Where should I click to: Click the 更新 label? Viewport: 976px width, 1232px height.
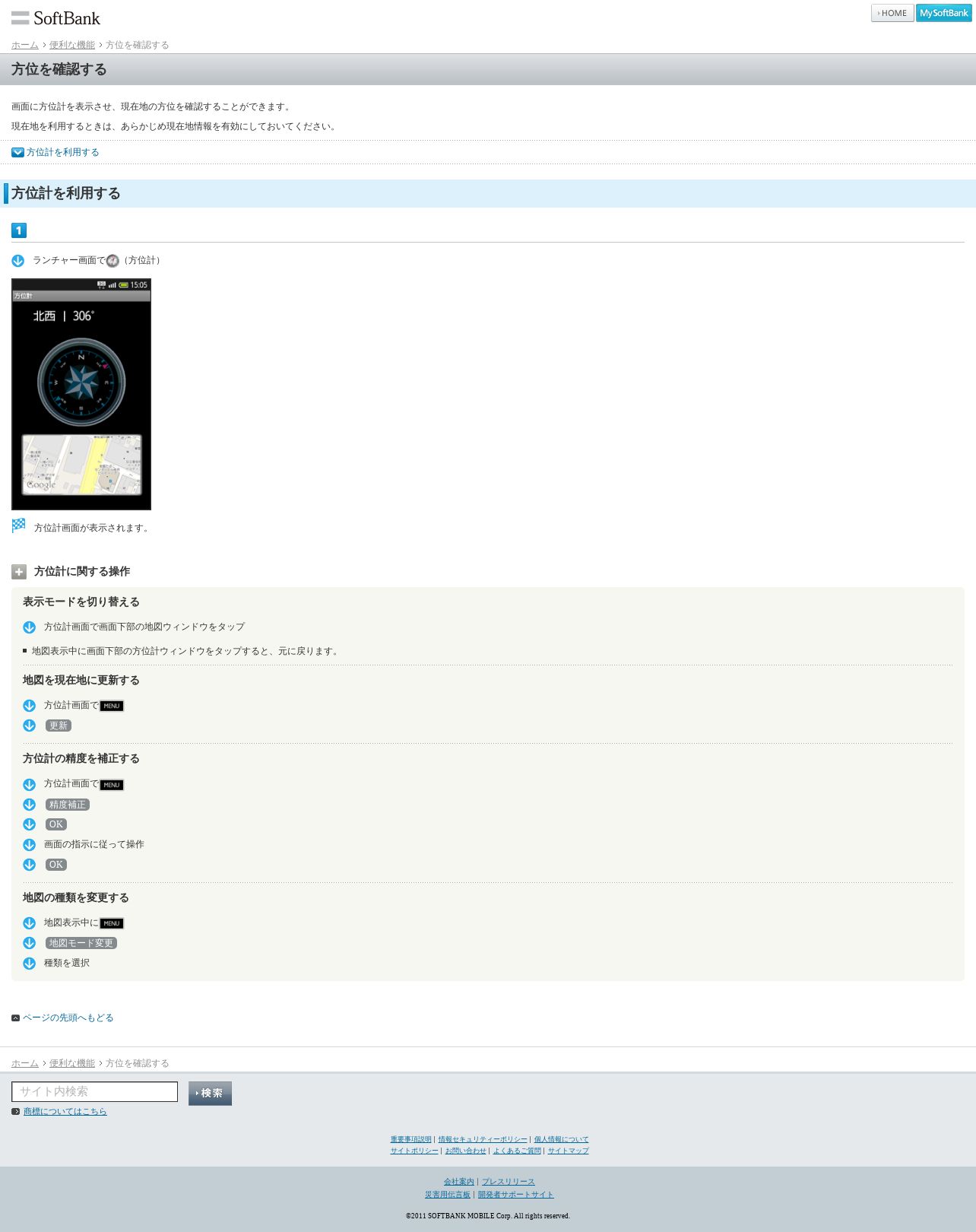click(59, 726)
